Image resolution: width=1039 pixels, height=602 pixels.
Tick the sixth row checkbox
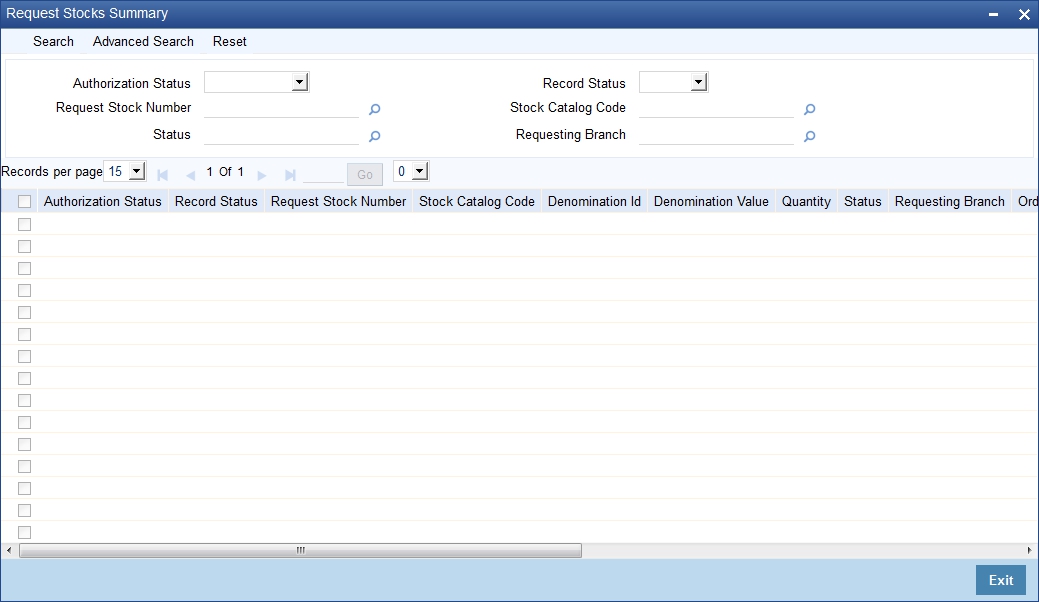click(25, 334)
